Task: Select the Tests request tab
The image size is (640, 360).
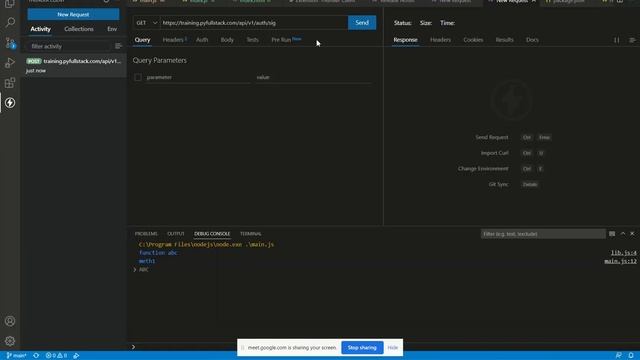Action: click(252, 40)
